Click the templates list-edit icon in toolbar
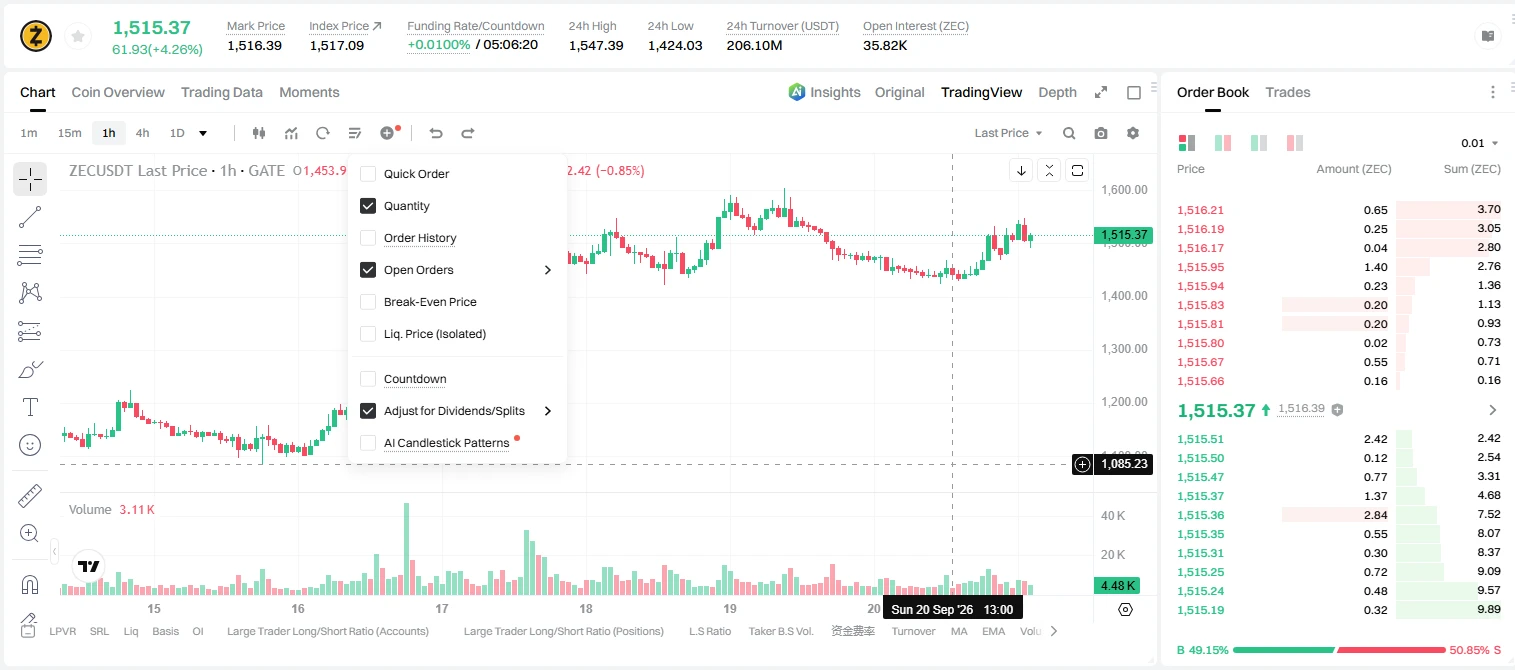 (x=355, y=133)
